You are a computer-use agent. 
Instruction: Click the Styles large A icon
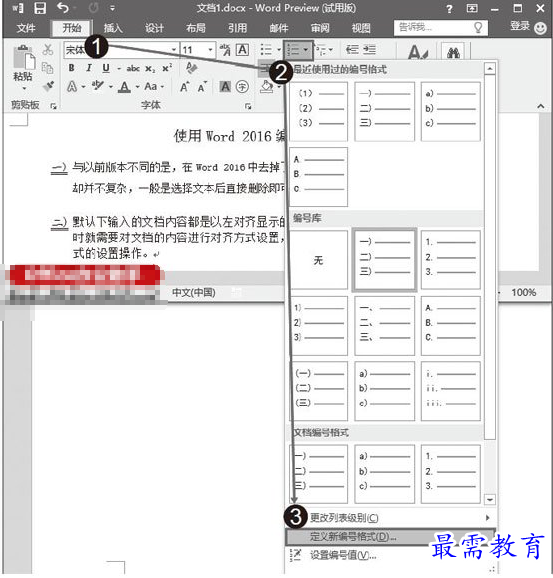tap(418, 52)
